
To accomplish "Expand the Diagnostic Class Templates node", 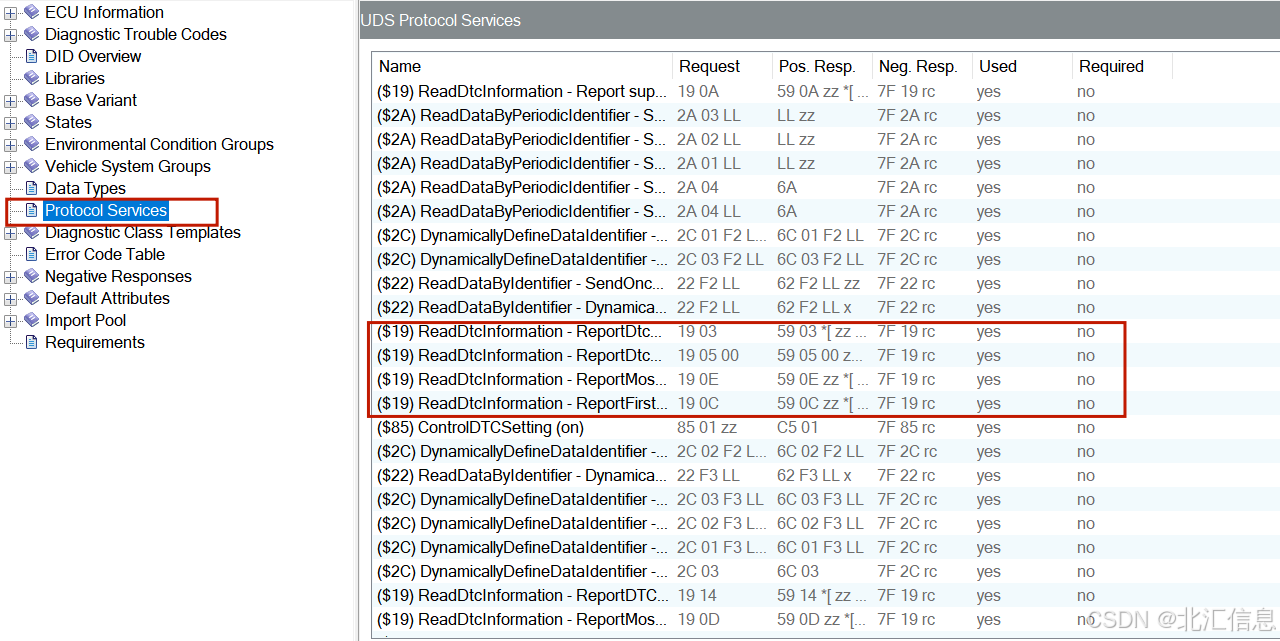I will pos(11,233).
